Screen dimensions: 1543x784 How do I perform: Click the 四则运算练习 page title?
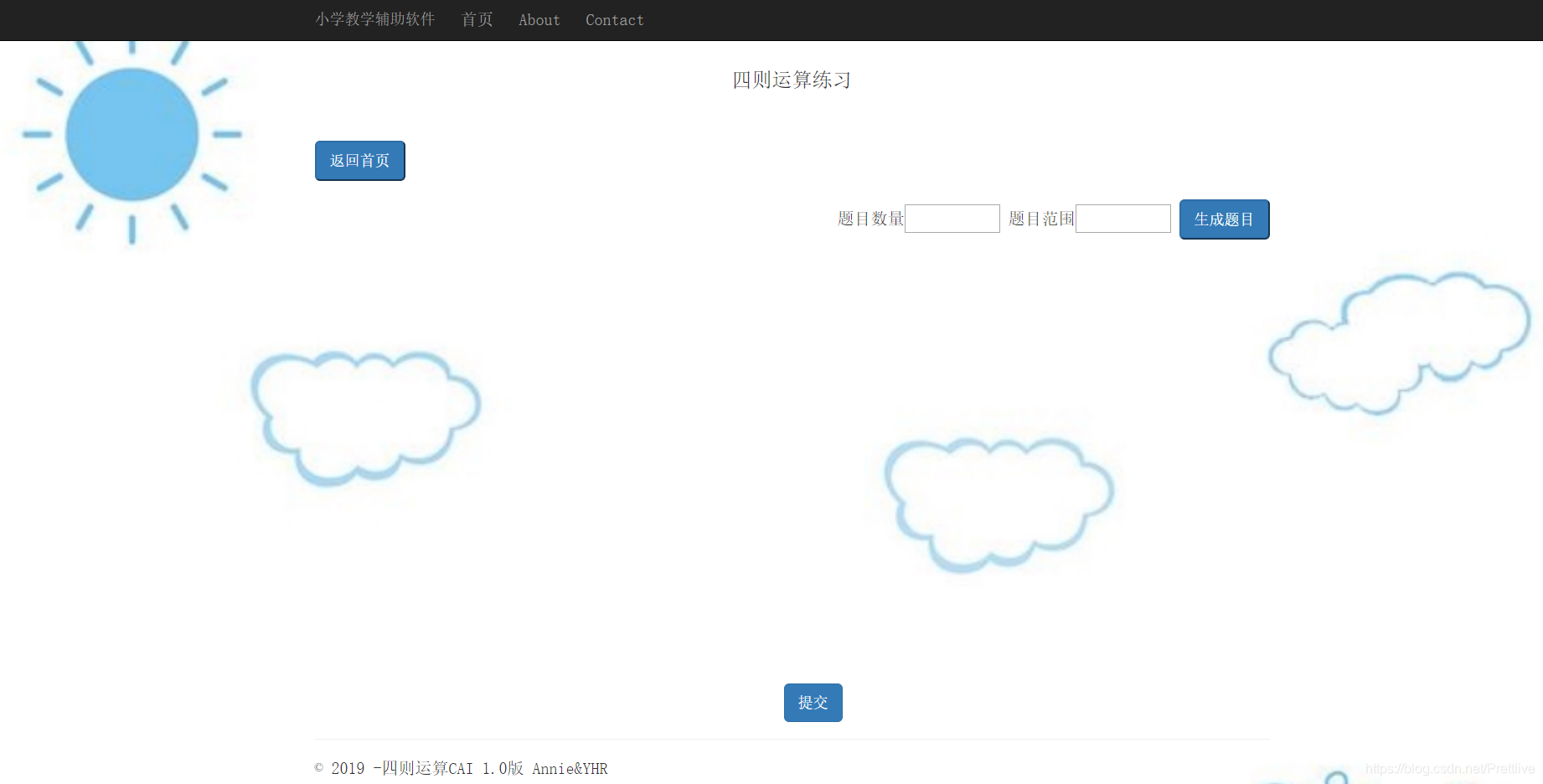tap(790, 80)
